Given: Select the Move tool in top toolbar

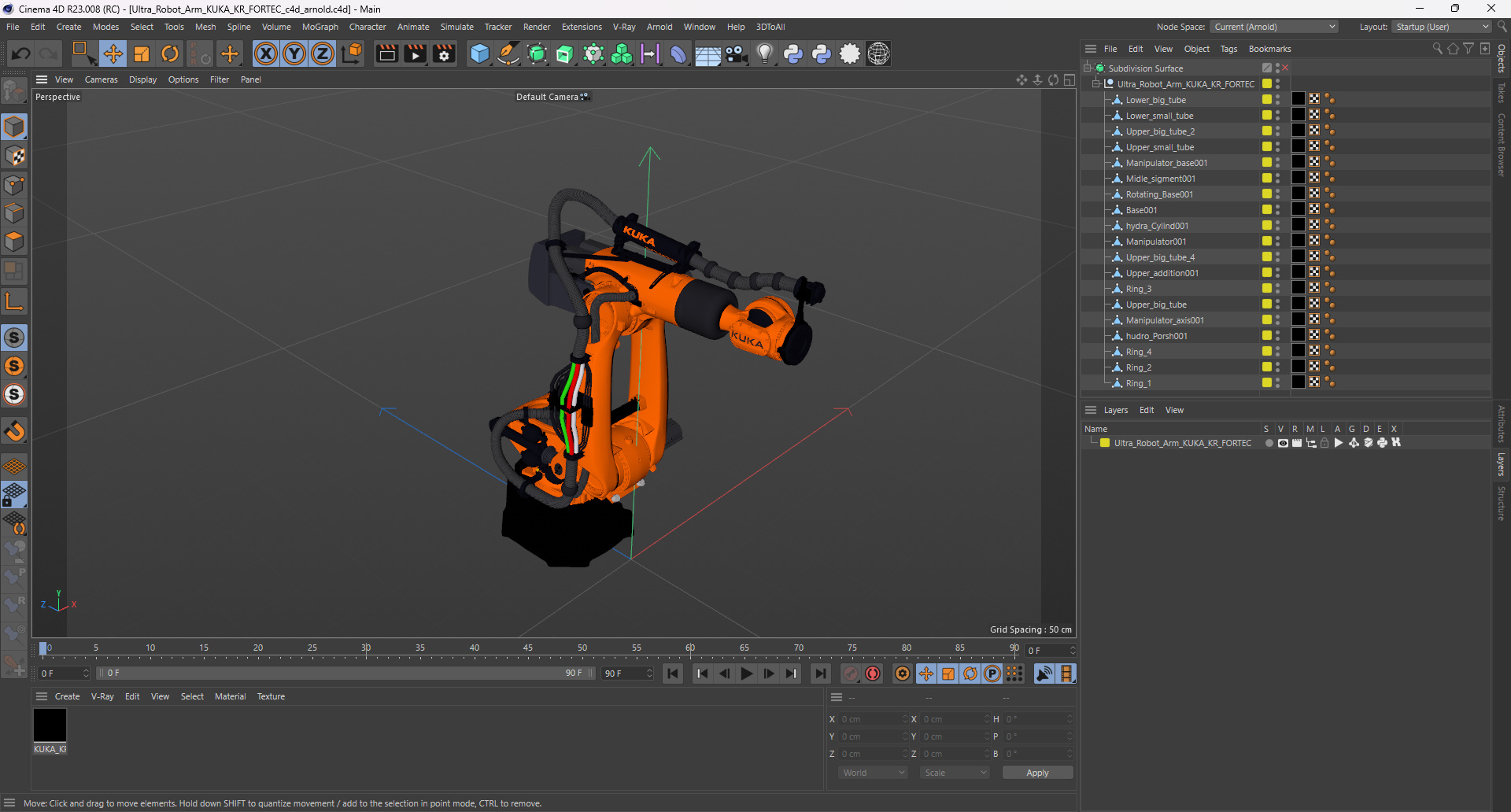Looking at the screenshot, I should coord(113,54).
